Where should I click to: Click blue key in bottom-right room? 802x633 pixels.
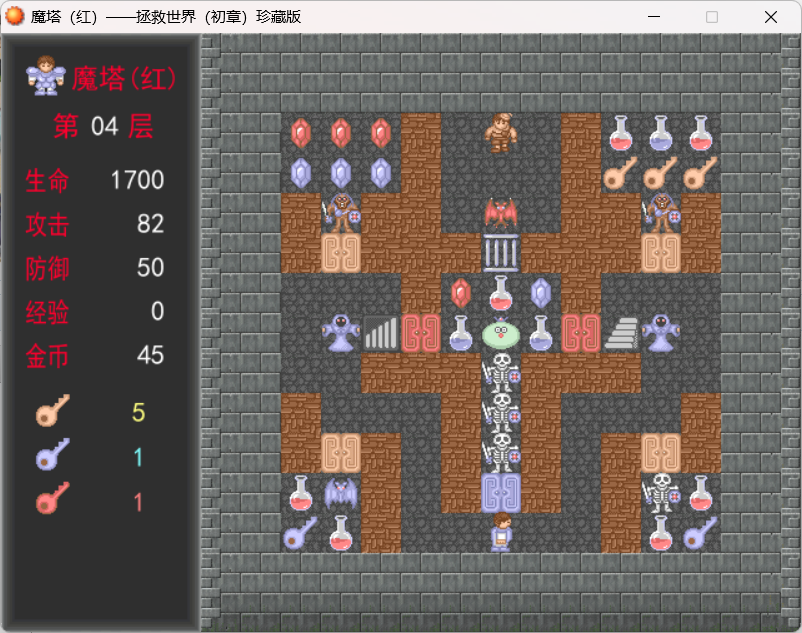pos(700,532)
